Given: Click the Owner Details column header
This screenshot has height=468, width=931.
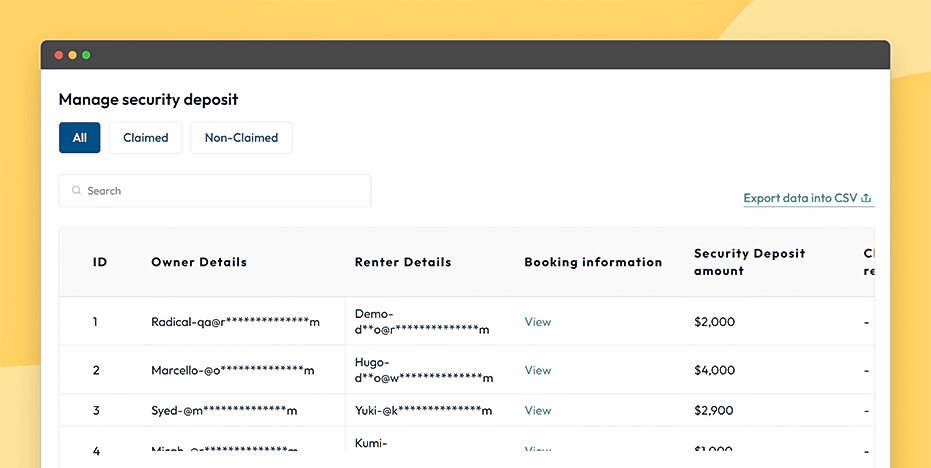Looking at the screenshot, I should pyautogui.click(x=199, y=262).
